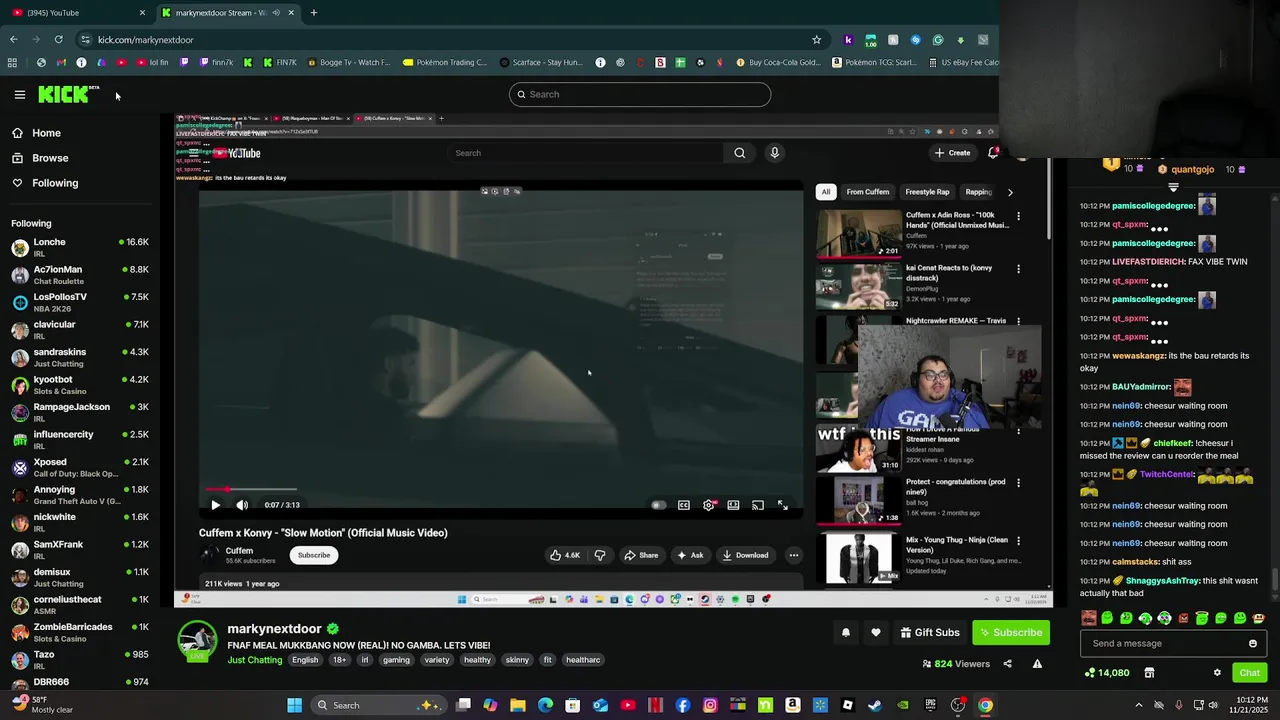Open Browse in Kick sidebar
The image size is (1280, 720).
(x=50, y=158)
